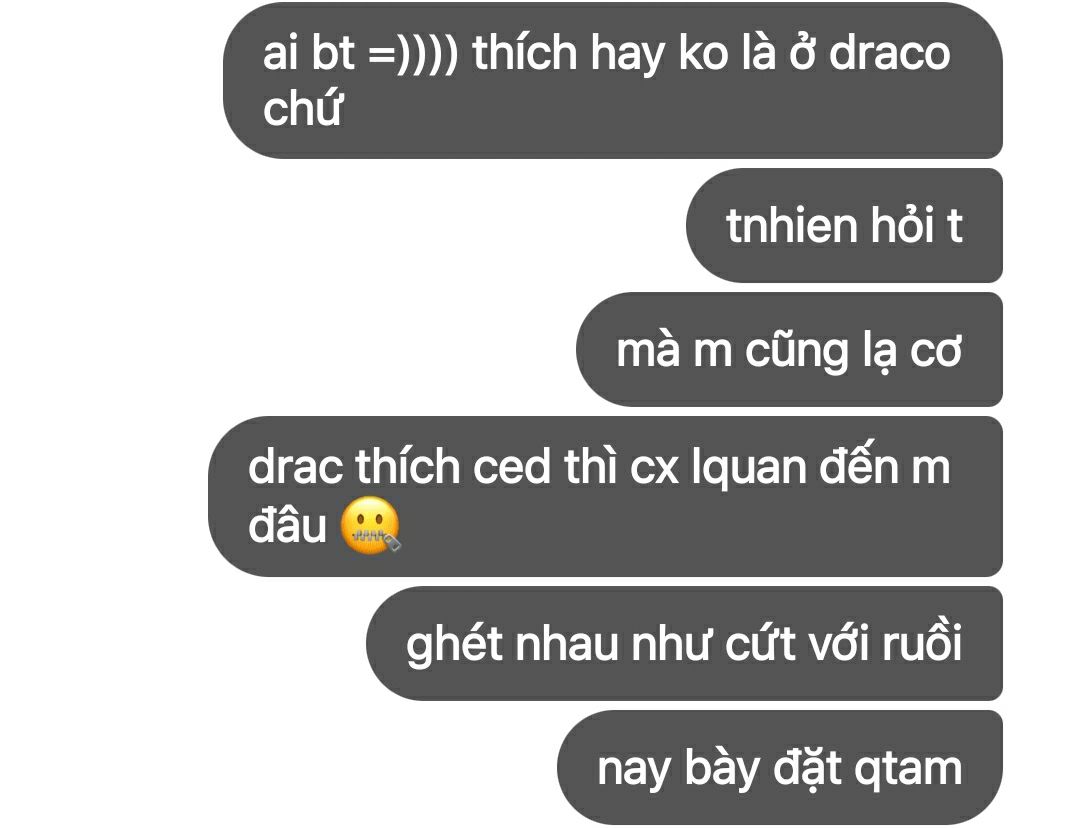Image resolution: width=1080 pixels, height=828 pixels.
Task: Click the word 'chứ' on the first bubble's second line
Action: coord(302,107)
